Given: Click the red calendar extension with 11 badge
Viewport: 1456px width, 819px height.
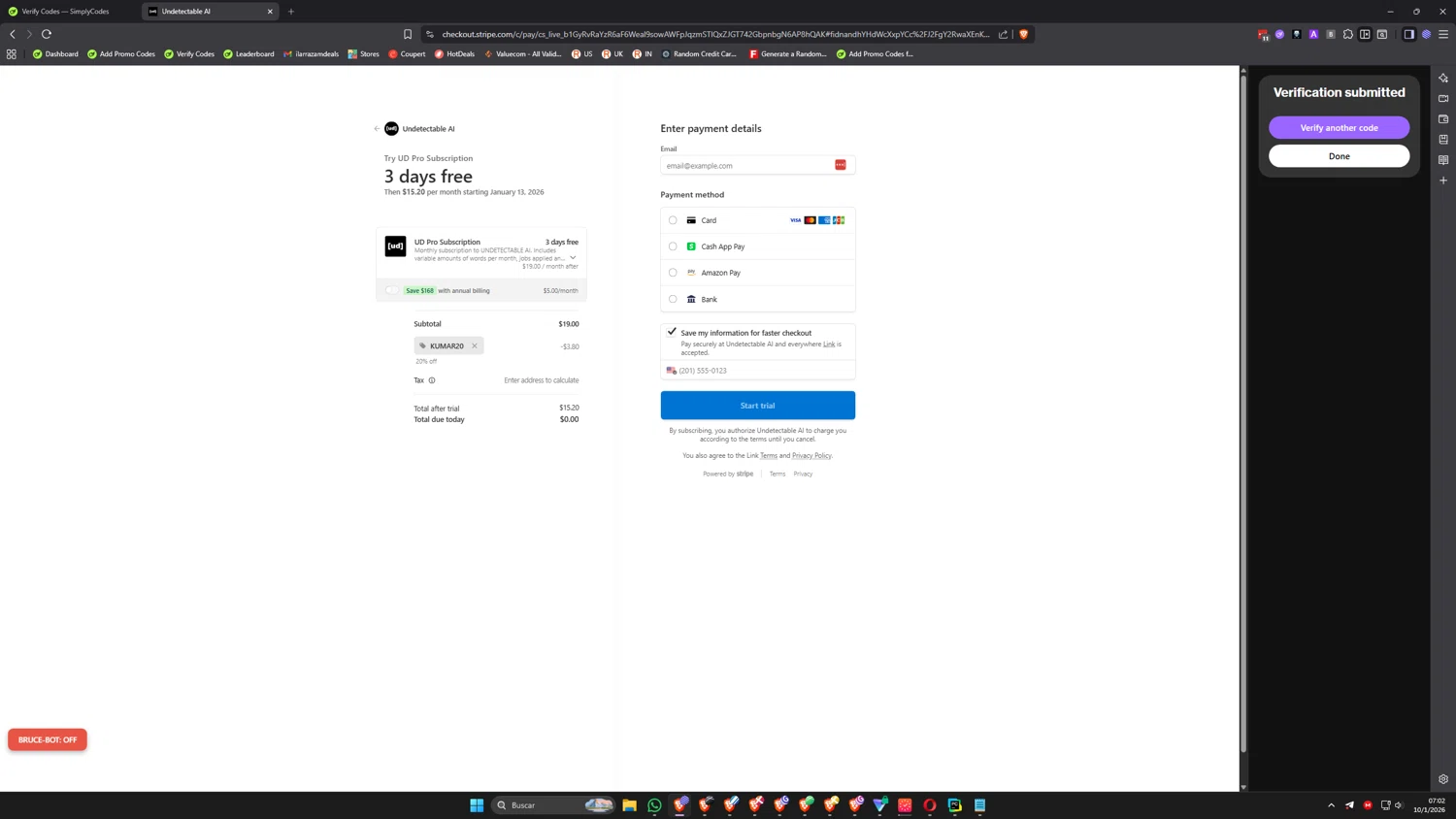Looking at the screenshot, I should (1263, 34).
